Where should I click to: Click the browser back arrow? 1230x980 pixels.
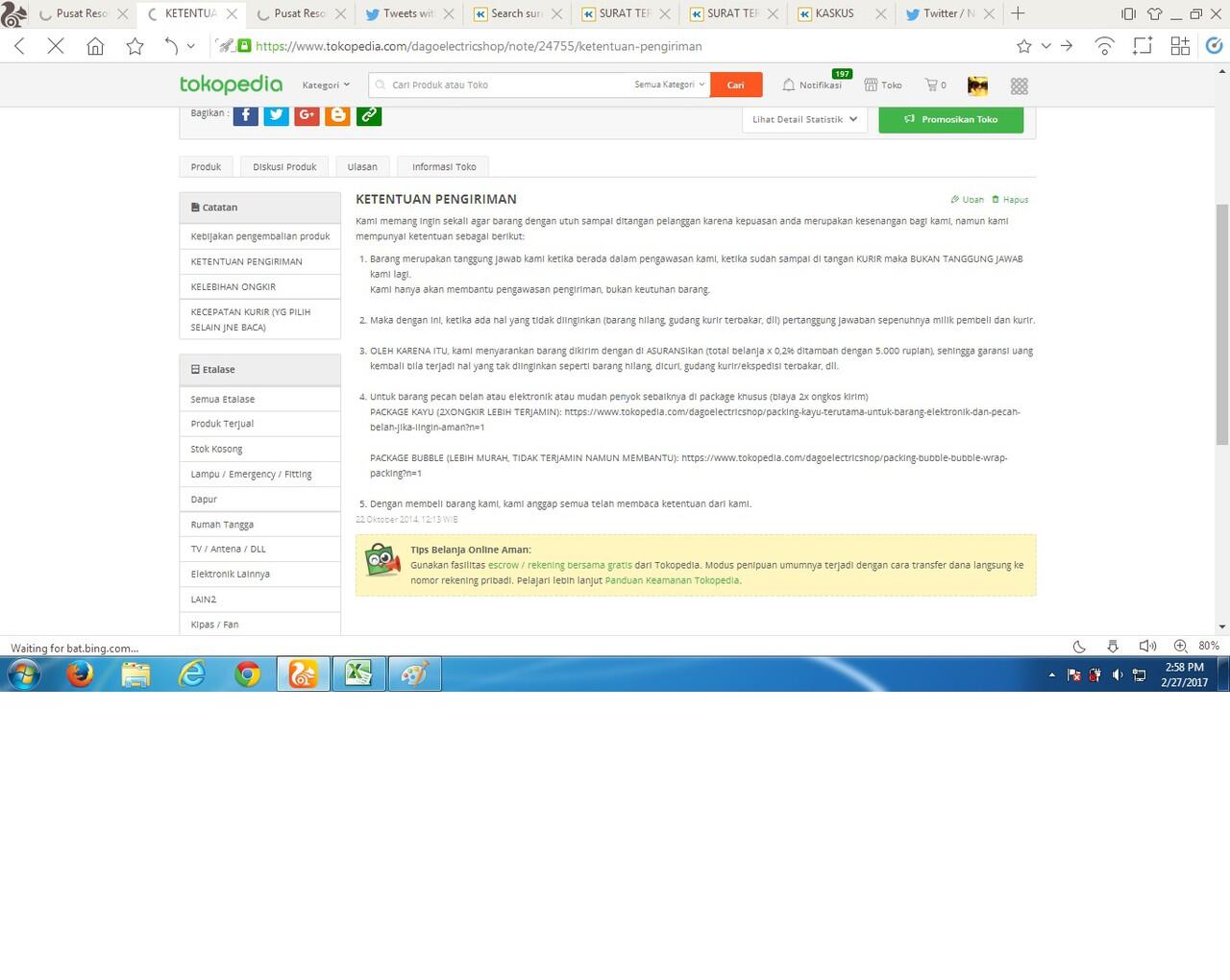tap(20, 46)
